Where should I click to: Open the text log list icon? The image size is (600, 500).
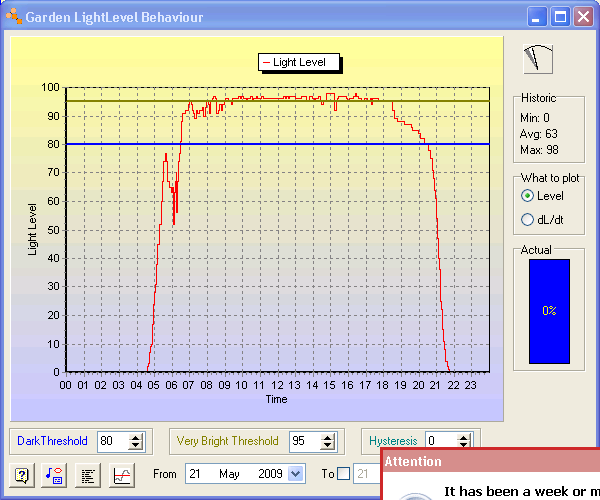(x=88, y=474)
